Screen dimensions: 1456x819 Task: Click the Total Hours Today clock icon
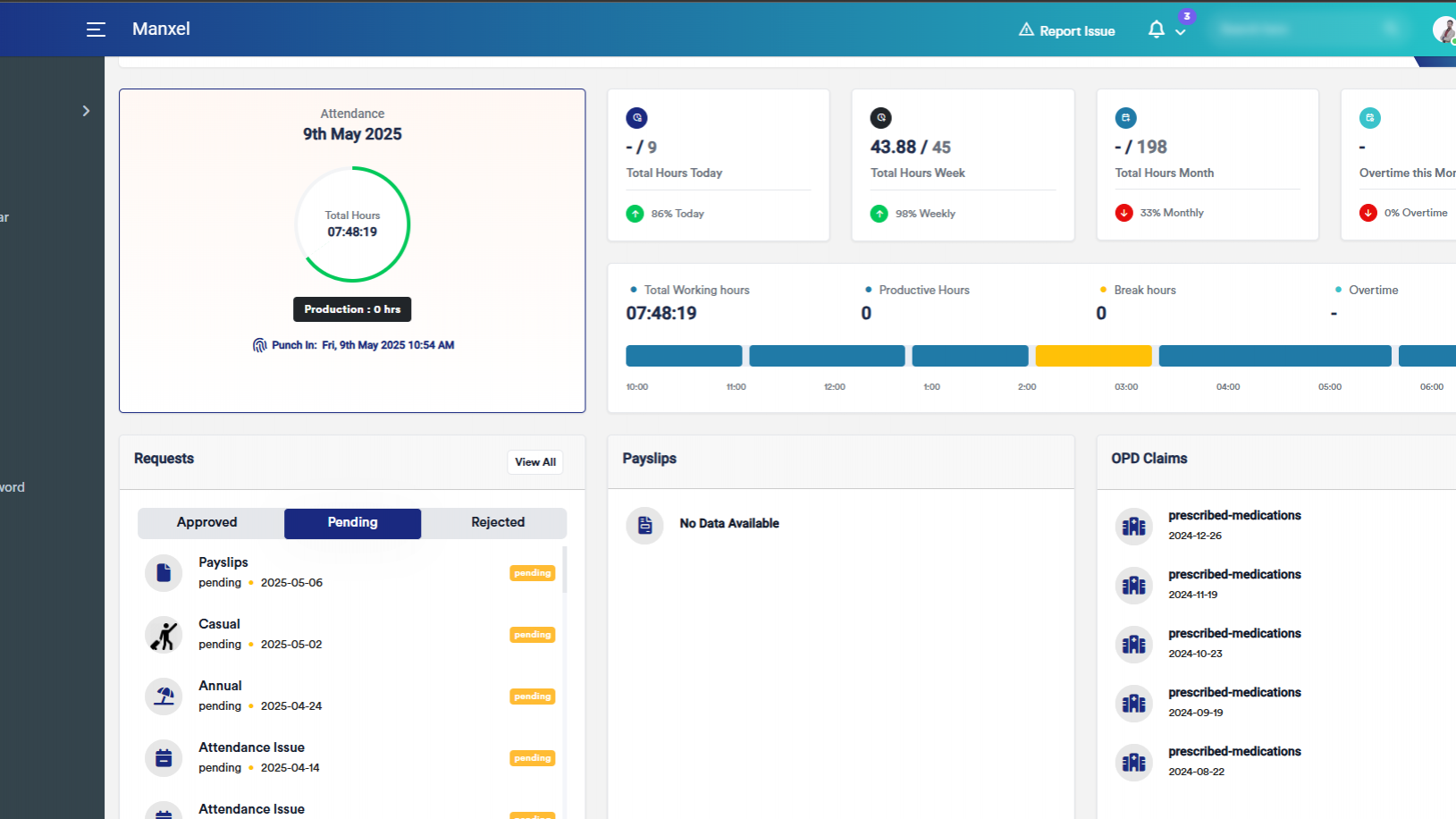[636, 118]
